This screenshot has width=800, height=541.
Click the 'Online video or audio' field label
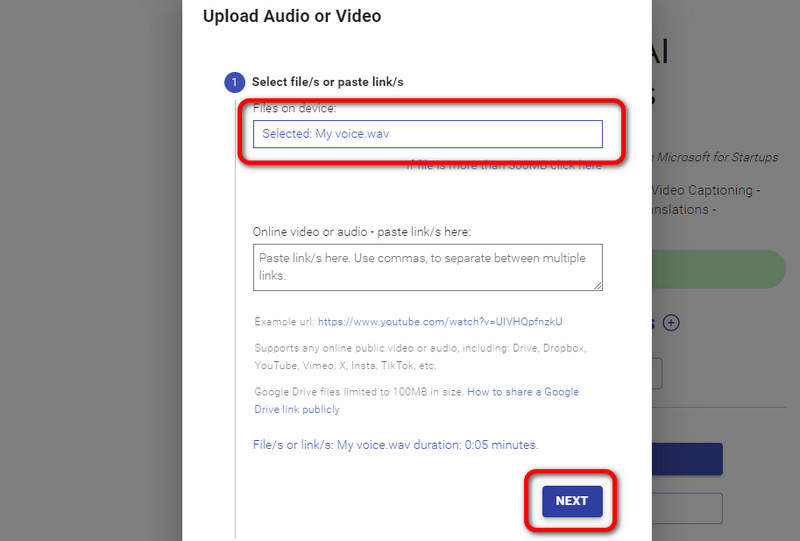click(361, 232)
